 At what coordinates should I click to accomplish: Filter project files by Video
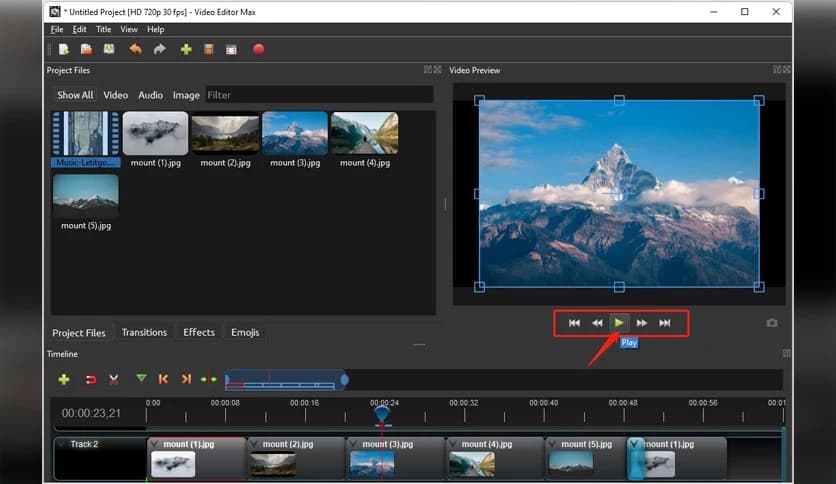116,95
